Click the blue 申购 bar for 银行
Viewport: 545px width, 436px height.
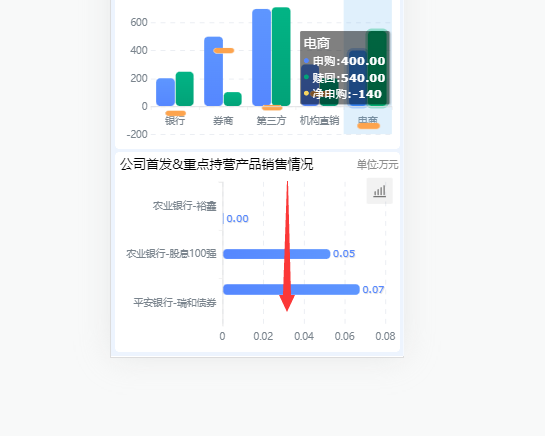pos(165,92)
